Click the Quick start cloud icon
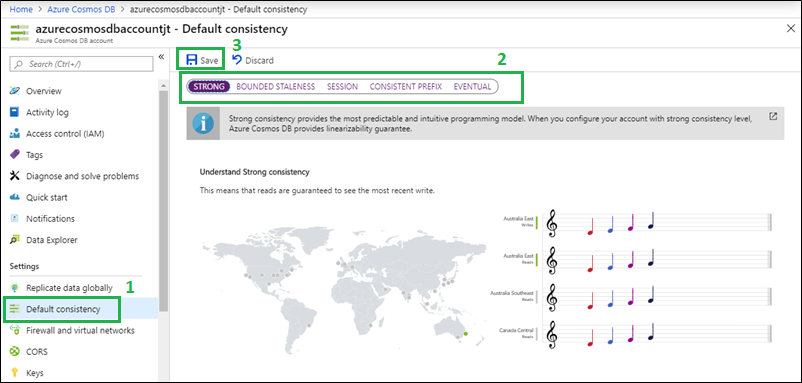The height and width of the screenshot is (383, 802). pyautogui.click(x=15, y=197)
